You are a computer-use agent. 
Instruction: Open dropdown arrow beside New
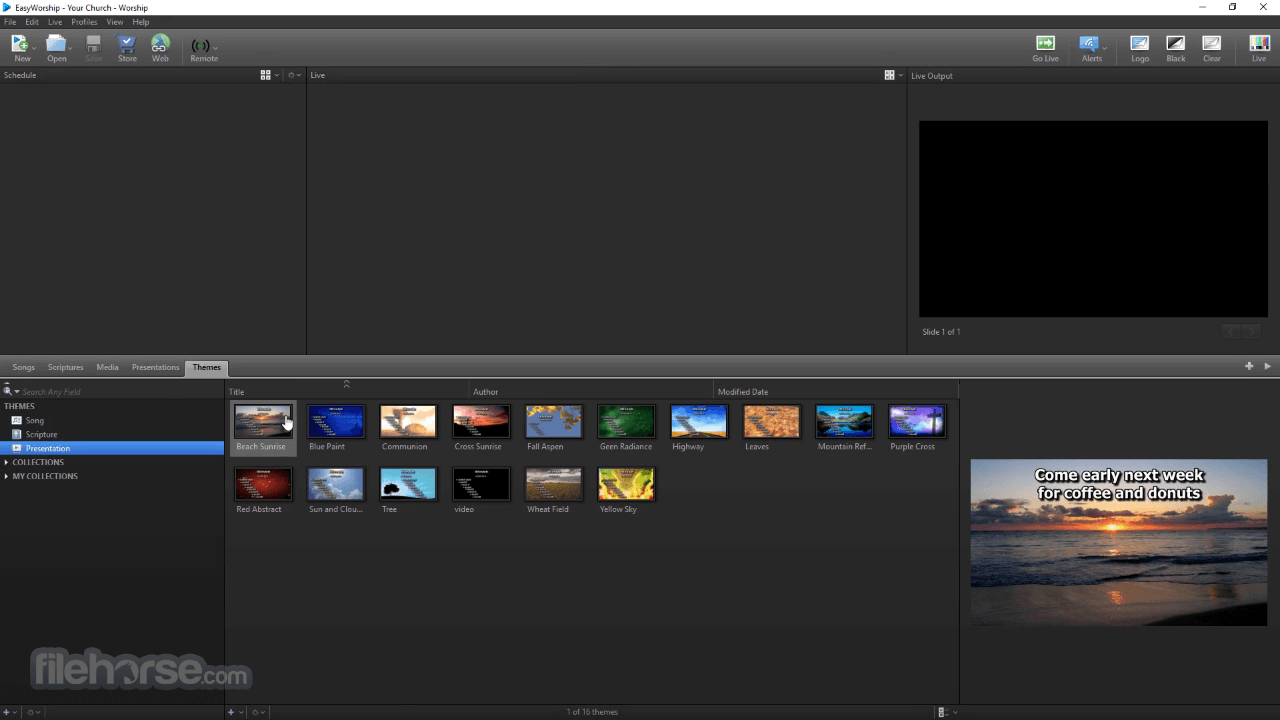[34, 47]
